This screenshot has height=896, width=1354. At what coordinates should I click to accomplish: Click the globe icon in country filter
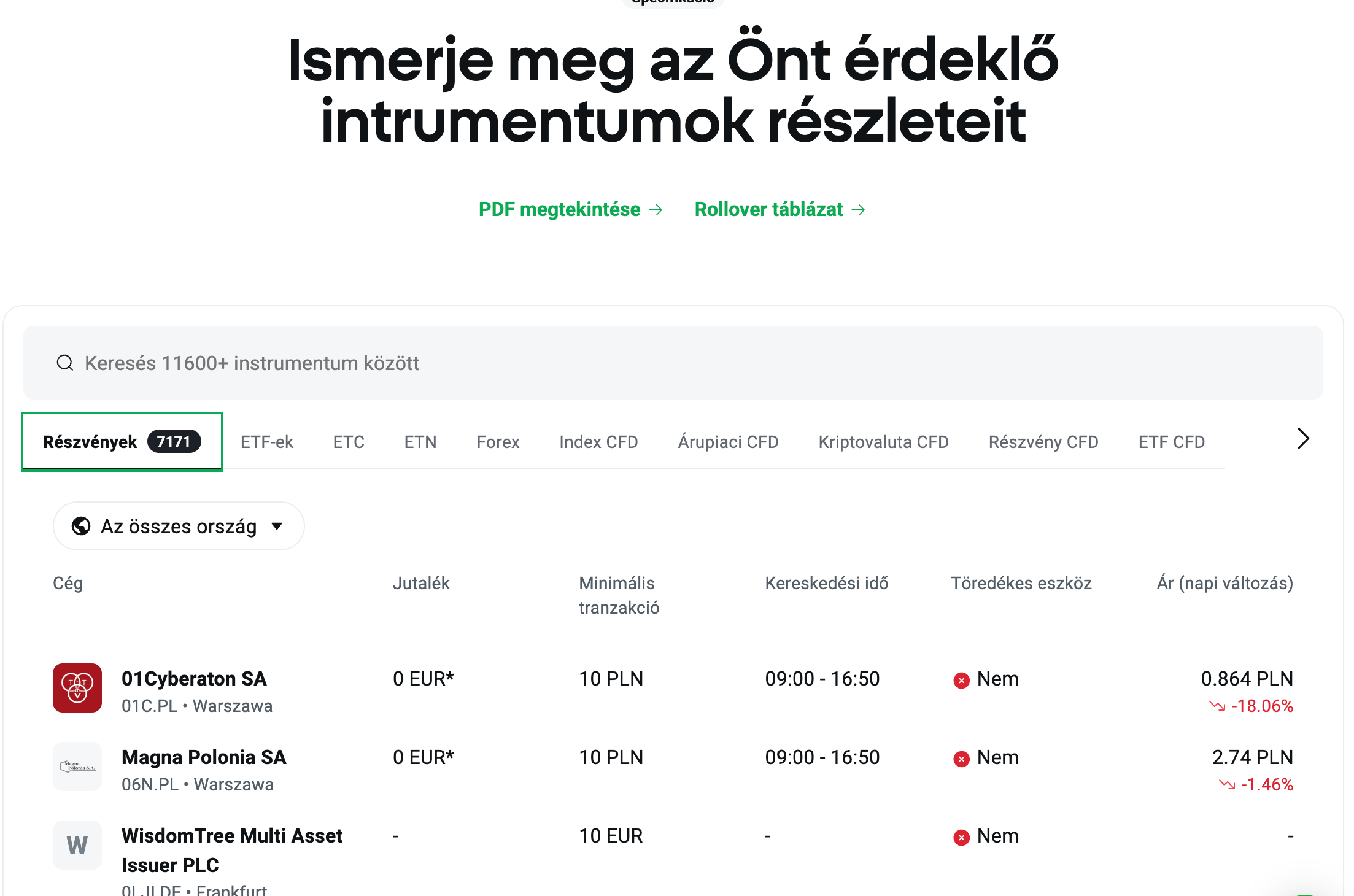(x=81, y=526)
